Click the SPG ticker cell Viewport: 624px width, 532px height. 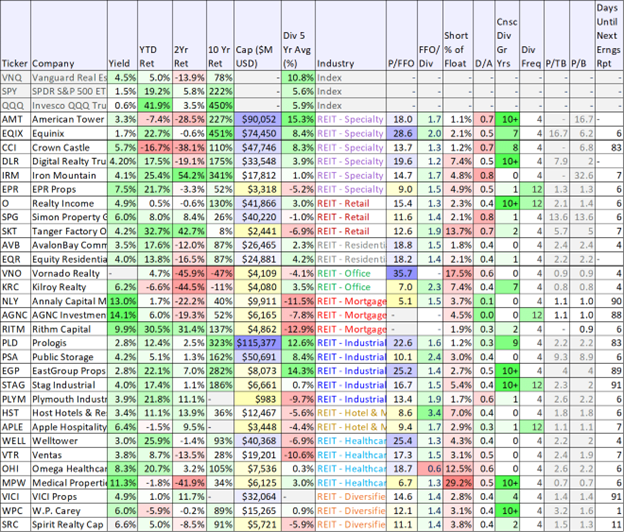(15, 217)
